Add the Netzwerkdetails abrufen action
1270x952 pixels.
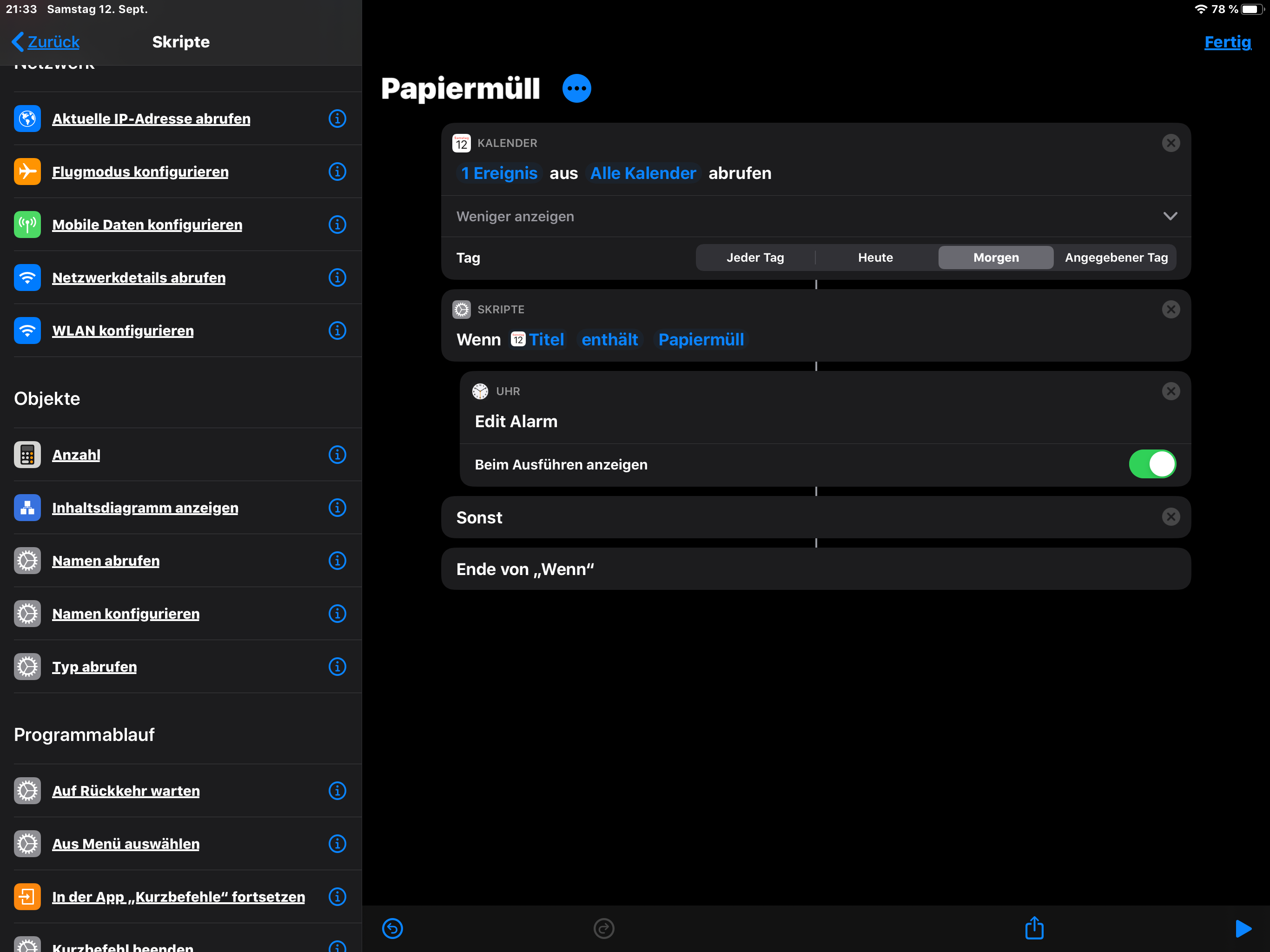[139, 278]
